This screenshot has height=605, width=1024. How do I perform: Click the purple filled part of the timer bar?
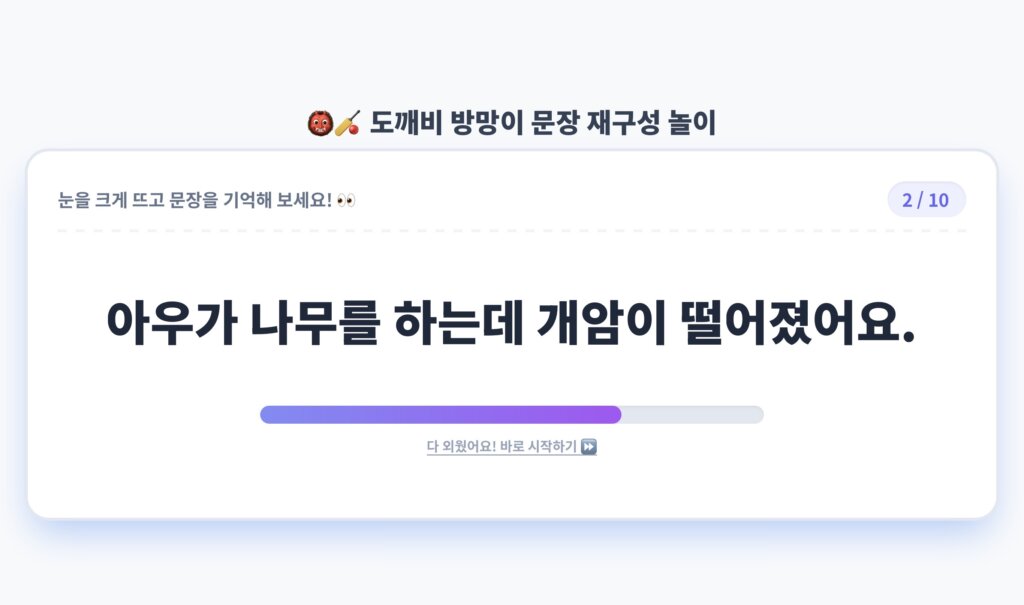pos(441,415)
